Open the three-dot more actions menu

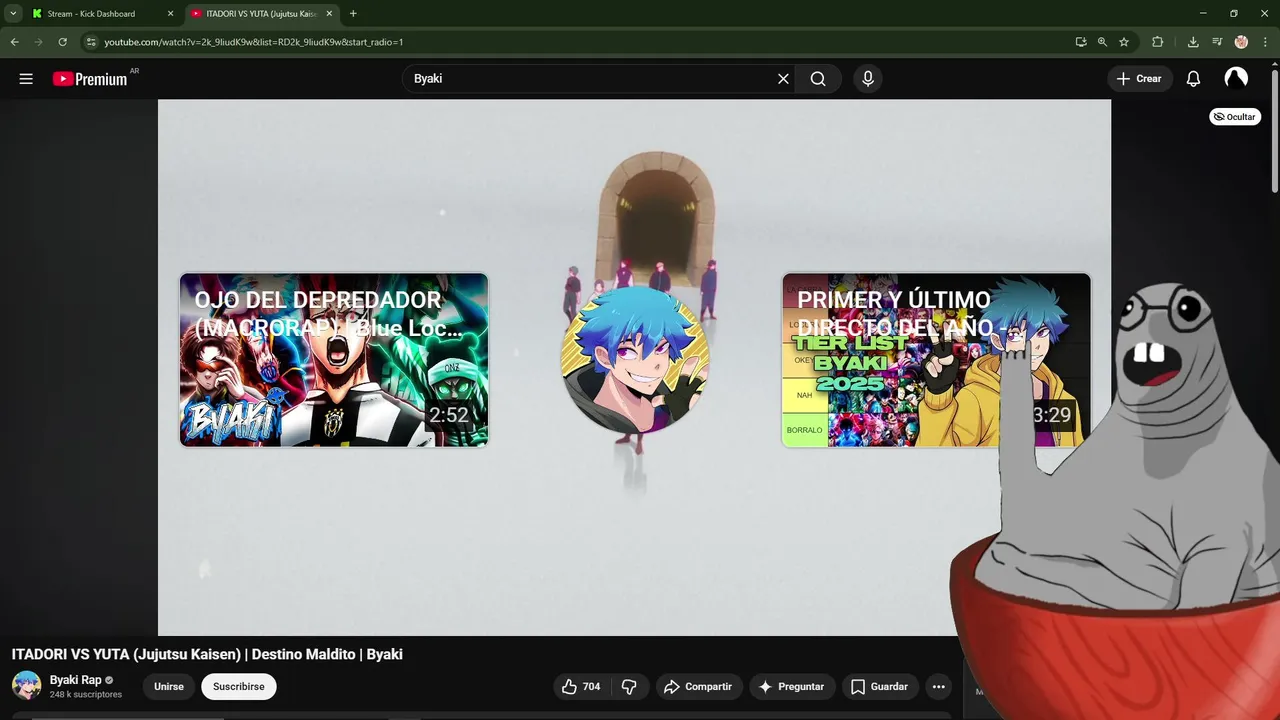coord(938,687)
